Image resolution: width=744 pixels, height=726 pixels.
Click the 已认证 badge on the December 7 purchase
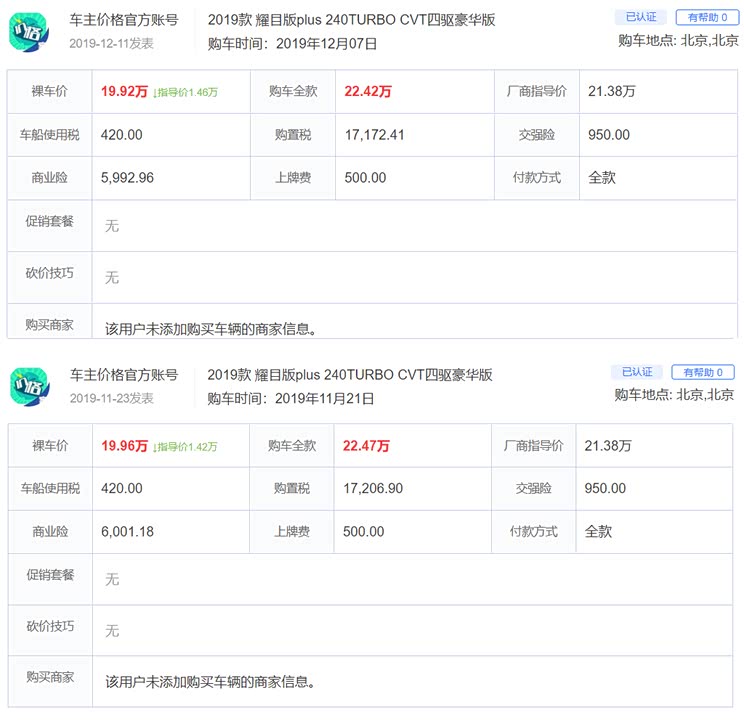click(640, 17)
